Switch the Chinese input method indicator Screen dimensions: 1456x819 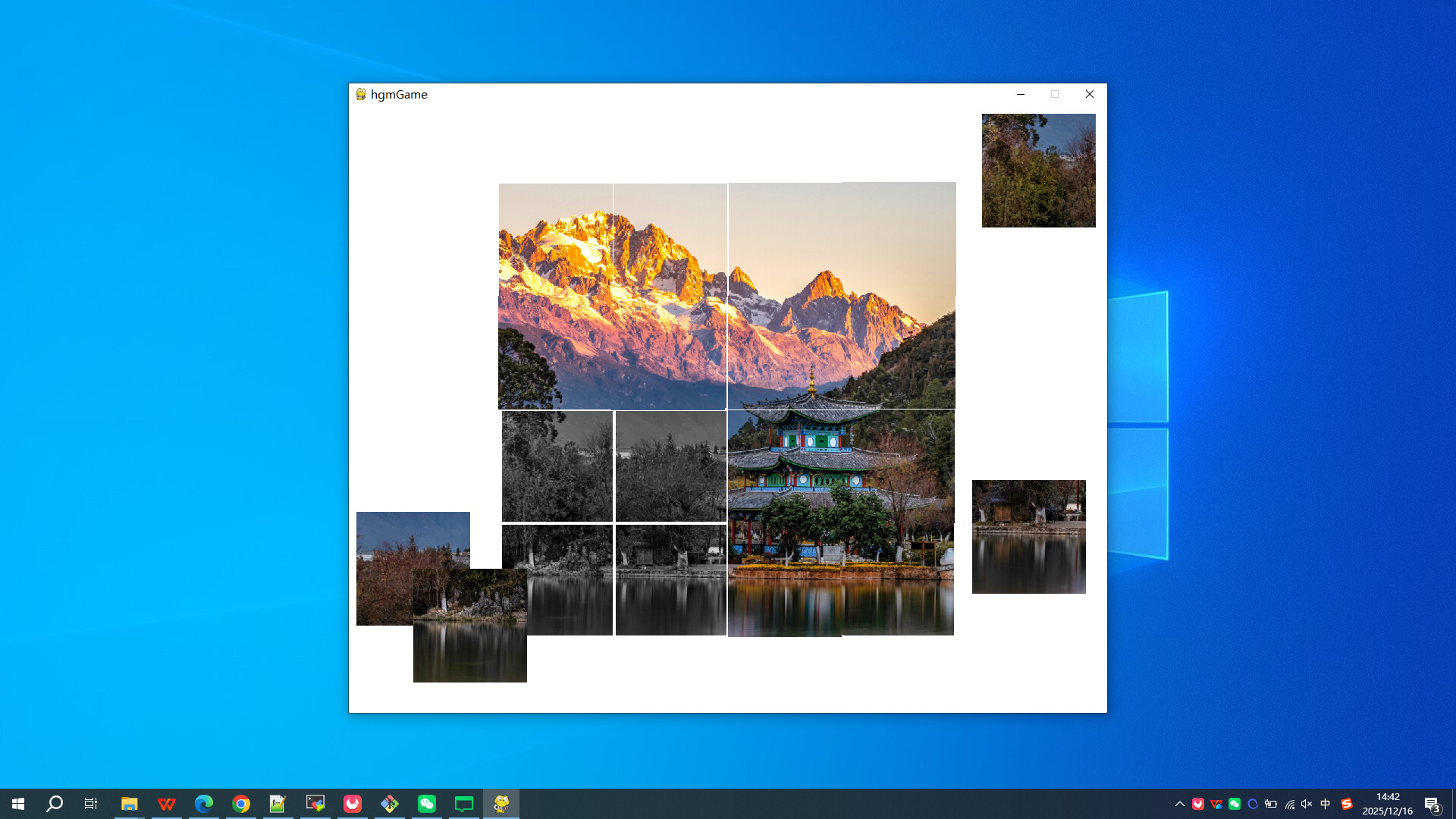point(1326,803)
